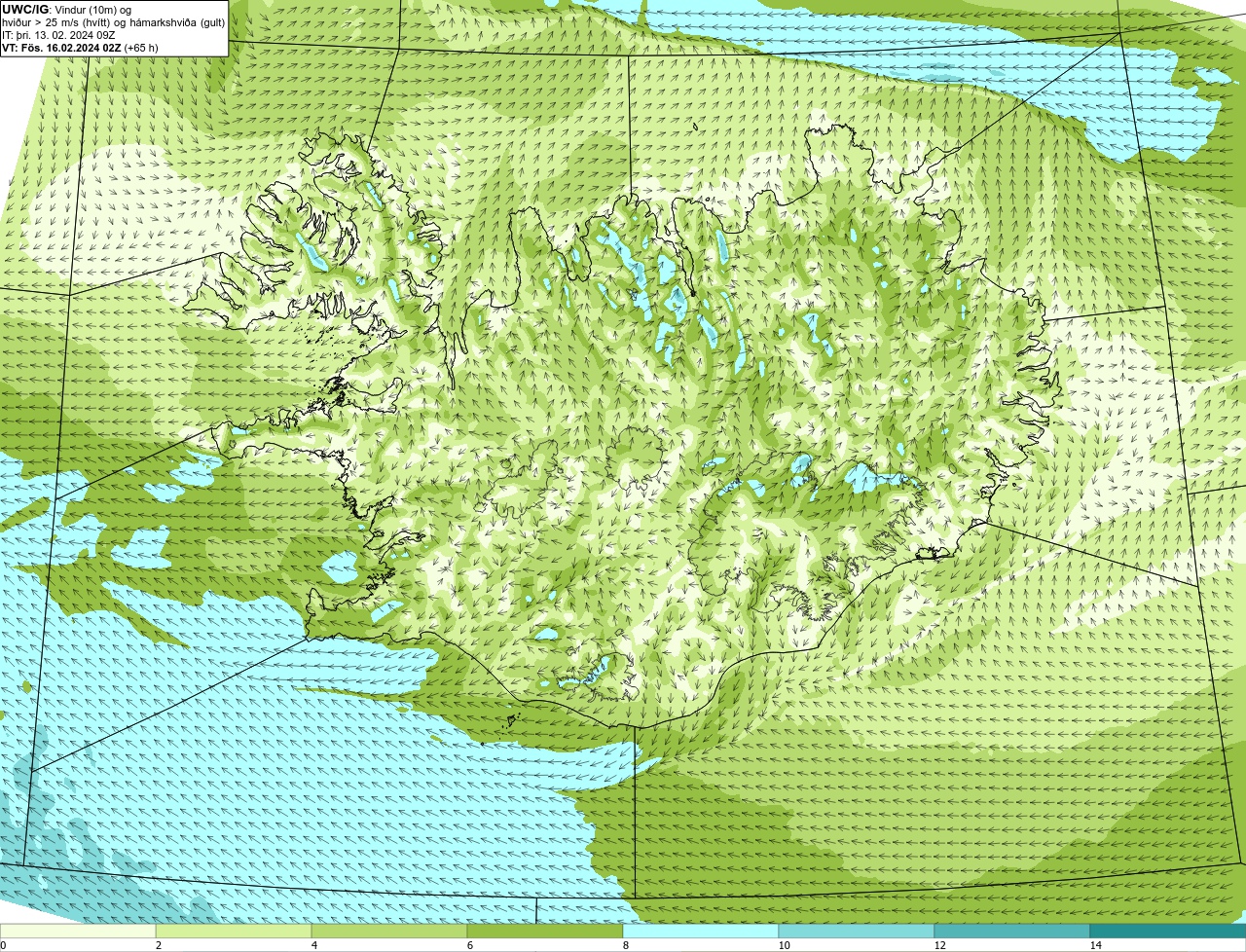Click the light cyan 8–10 legend segment
This screenshot has width=1246, height=952.
point(701,931)
